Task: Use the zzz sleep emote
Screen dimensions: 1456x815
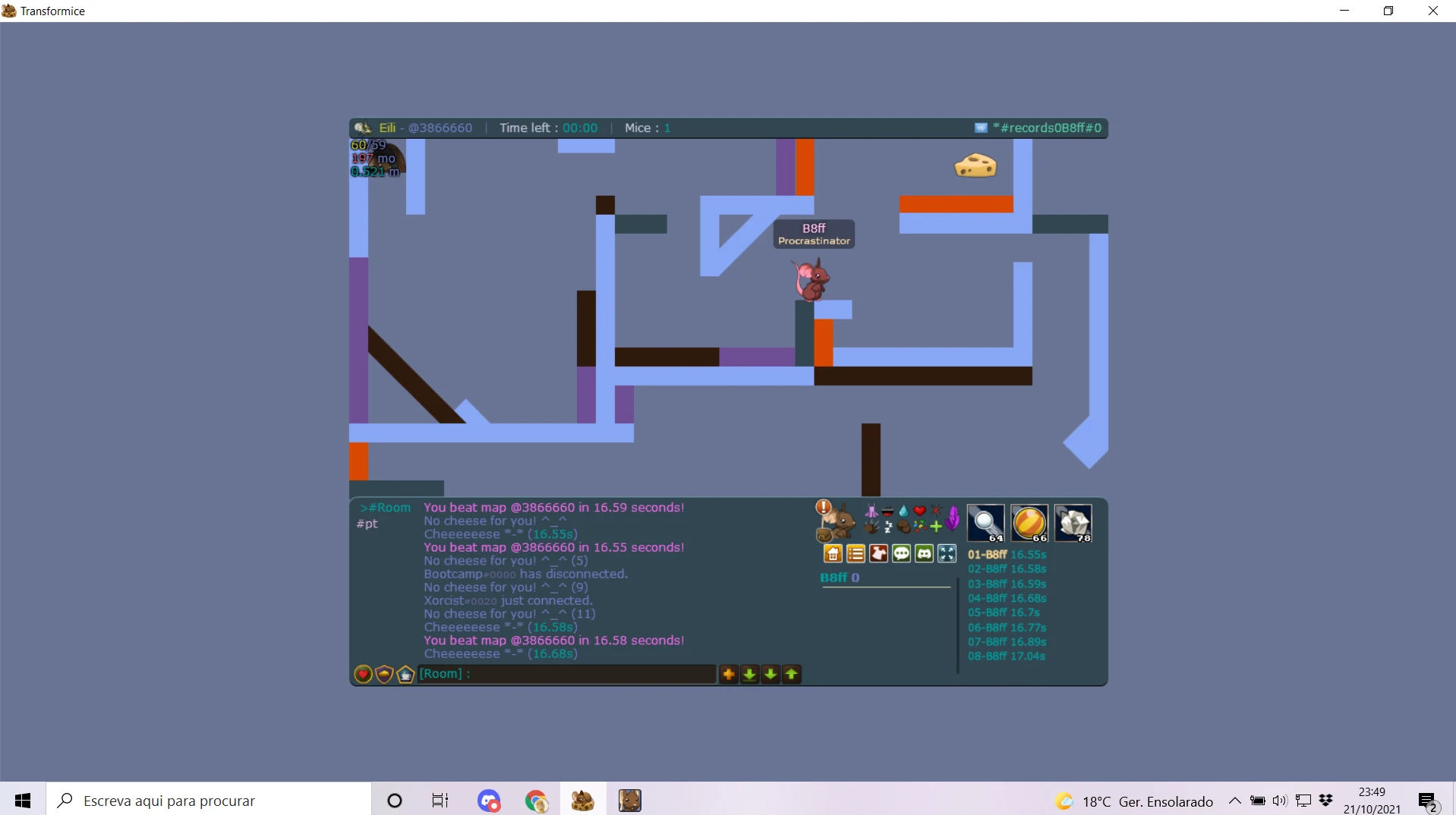Action: [887, 527]
